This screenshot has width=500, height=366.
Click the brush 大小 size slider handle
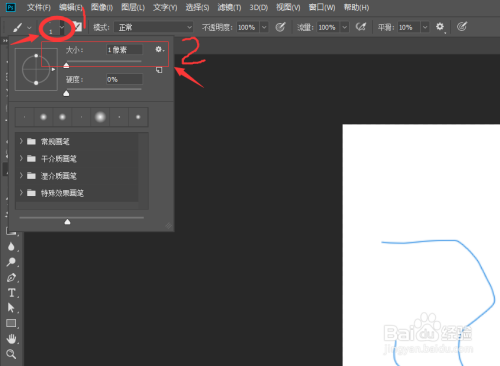(66, 65)
